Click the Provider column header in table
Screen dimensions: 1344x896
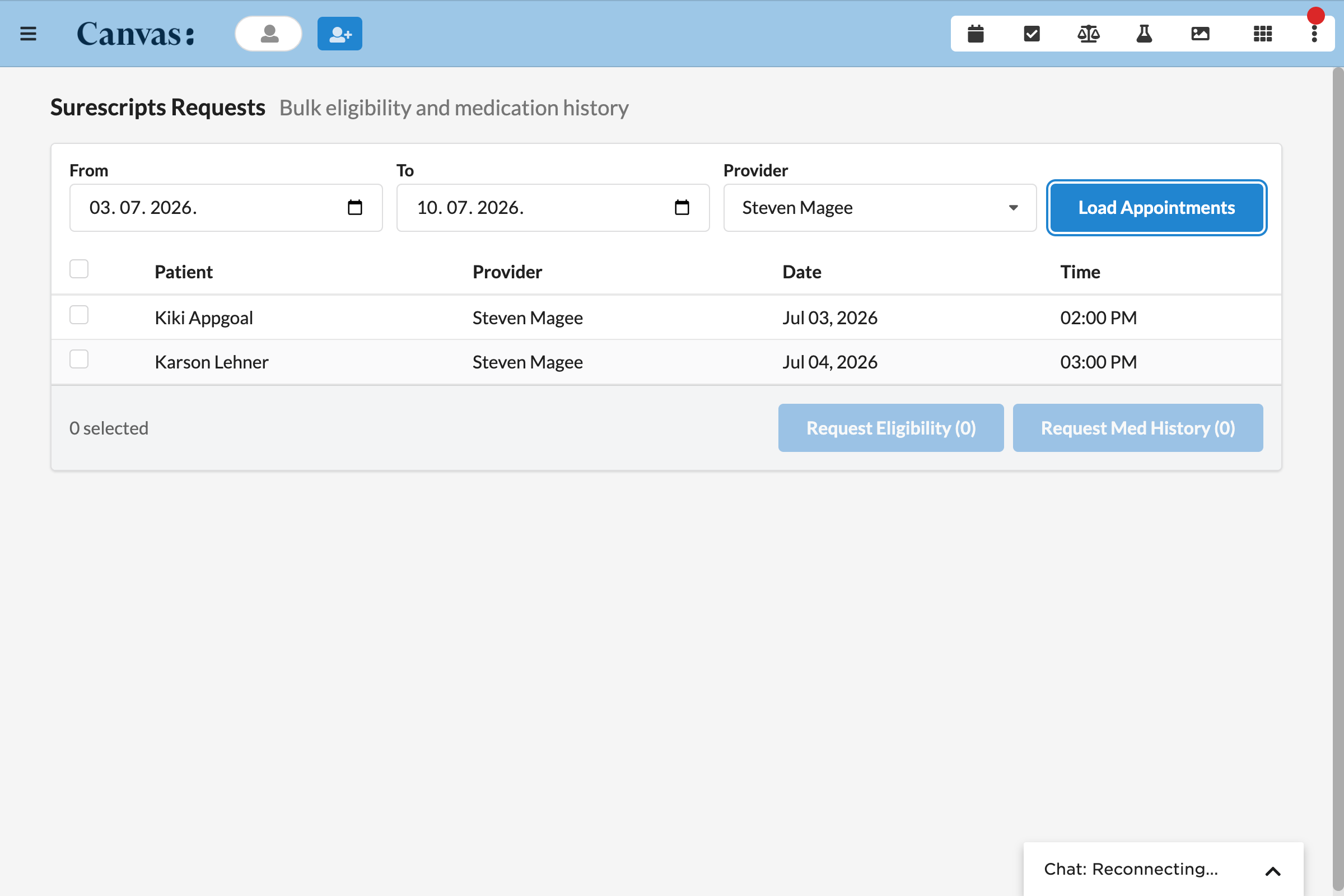(x=507, y=272)
